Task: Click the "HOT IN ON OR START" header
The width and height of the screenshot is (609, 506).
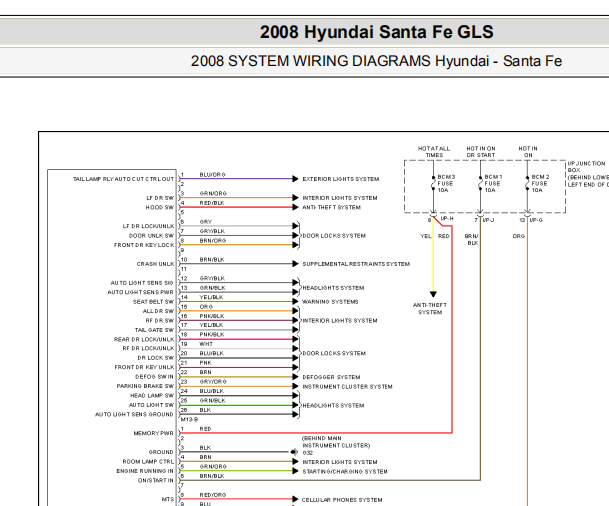Action: [481, 152]
